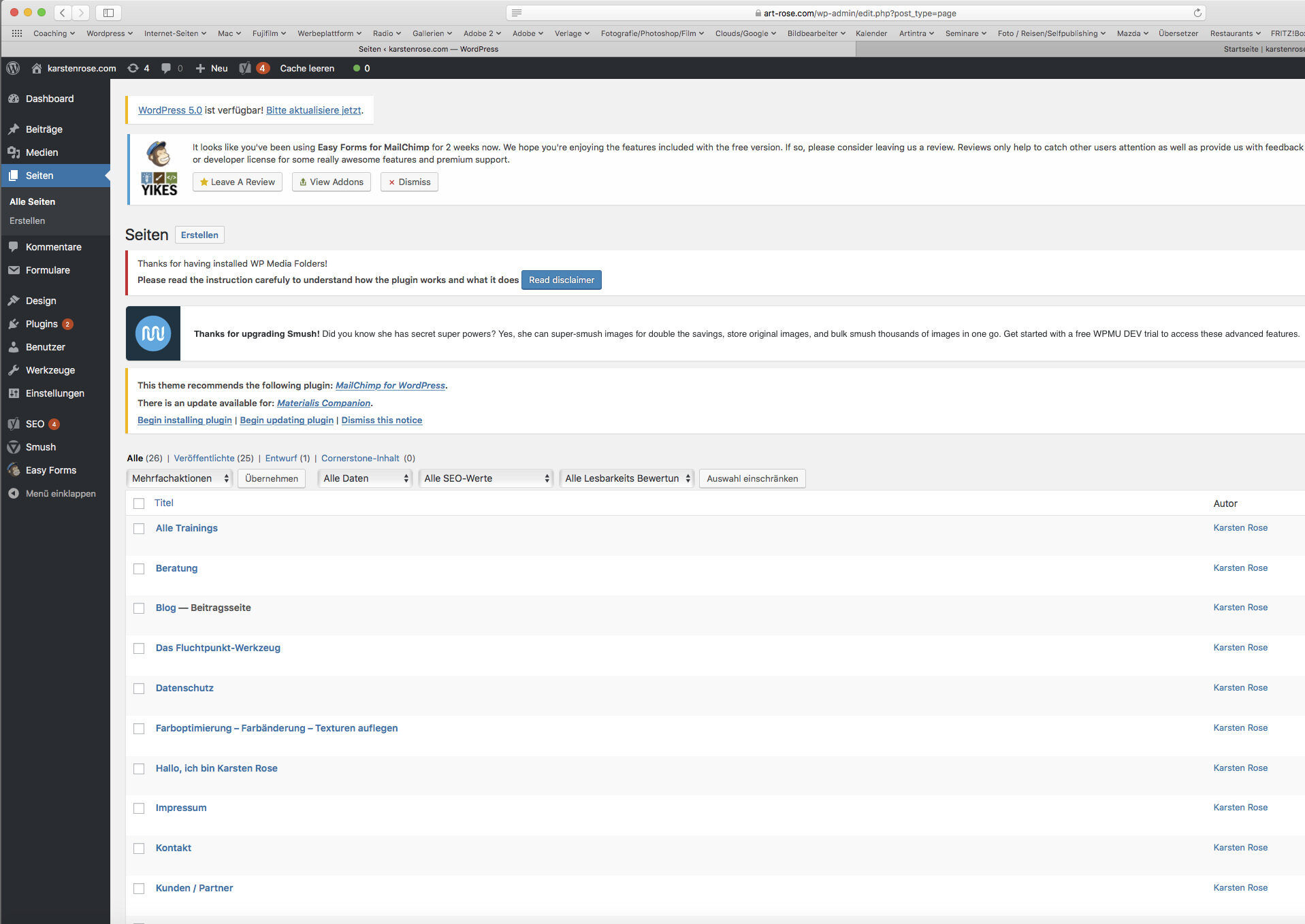Click the green status dot indicator
The width and height of the screenshot is (1305, 924).
(x=356, y=68)
